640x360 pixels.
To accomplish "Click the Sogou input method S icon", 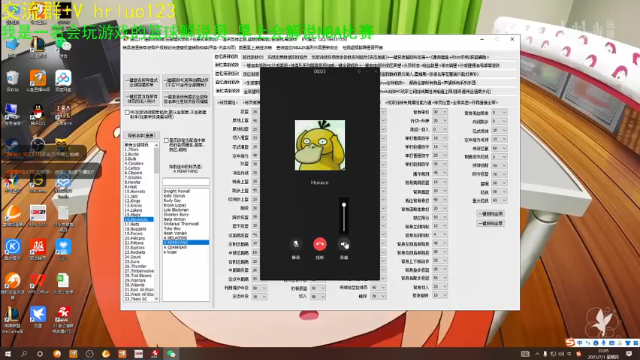I will coord(569,342).
